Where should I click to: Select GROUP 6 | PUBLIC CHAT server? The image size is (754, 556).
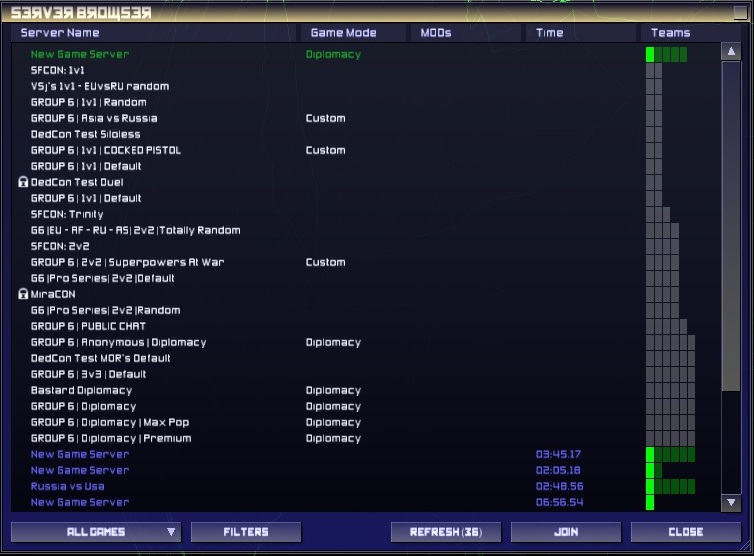pos(88,326)
